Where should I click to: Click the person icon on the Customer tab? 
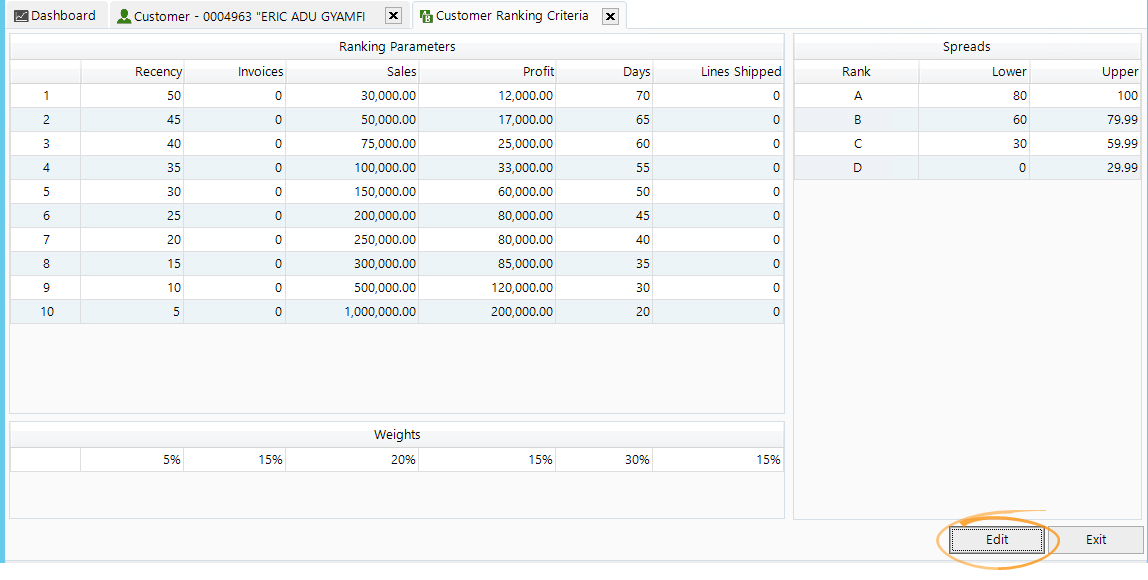point(122,15)
